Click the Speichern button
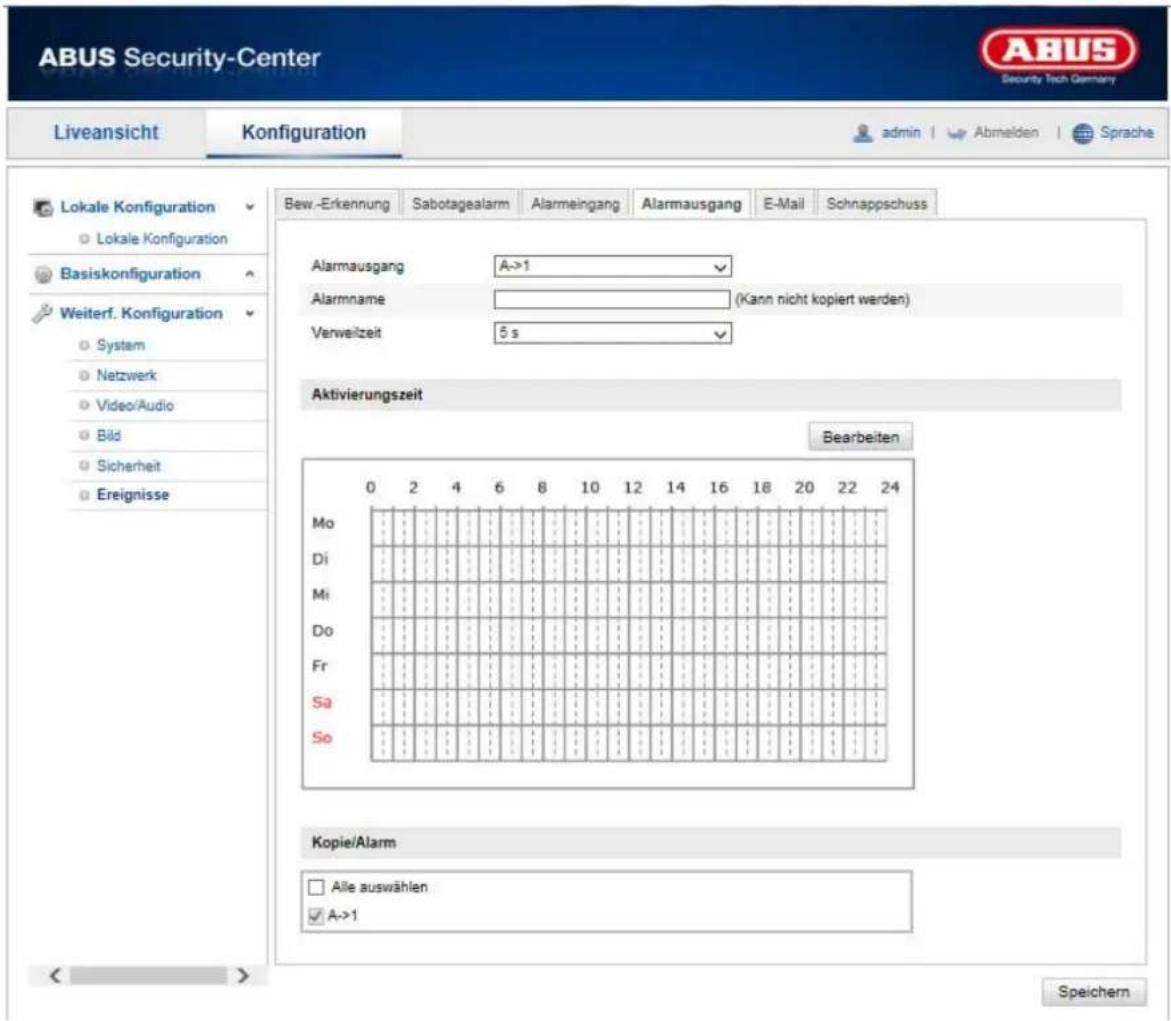1171x1021 pixels. [x=1093, y=992]
